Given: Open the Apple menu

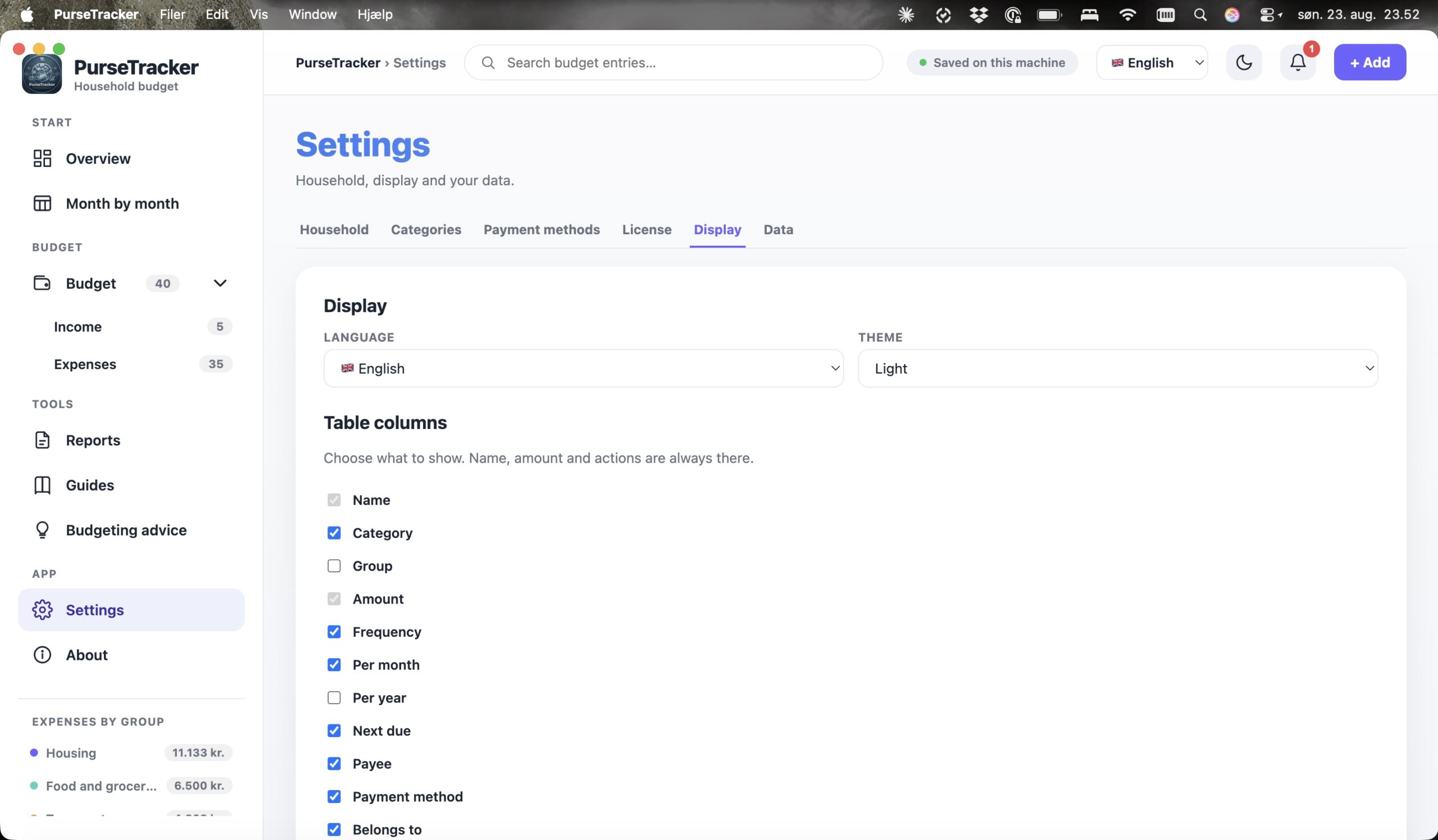Looking at the screenshot, I should 26,14.
